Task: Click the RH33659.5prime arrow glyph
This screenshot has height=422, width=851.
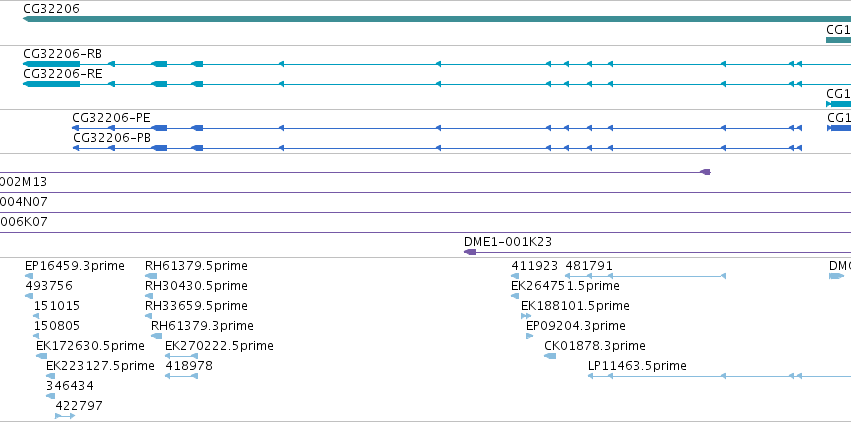Action: 149,316
